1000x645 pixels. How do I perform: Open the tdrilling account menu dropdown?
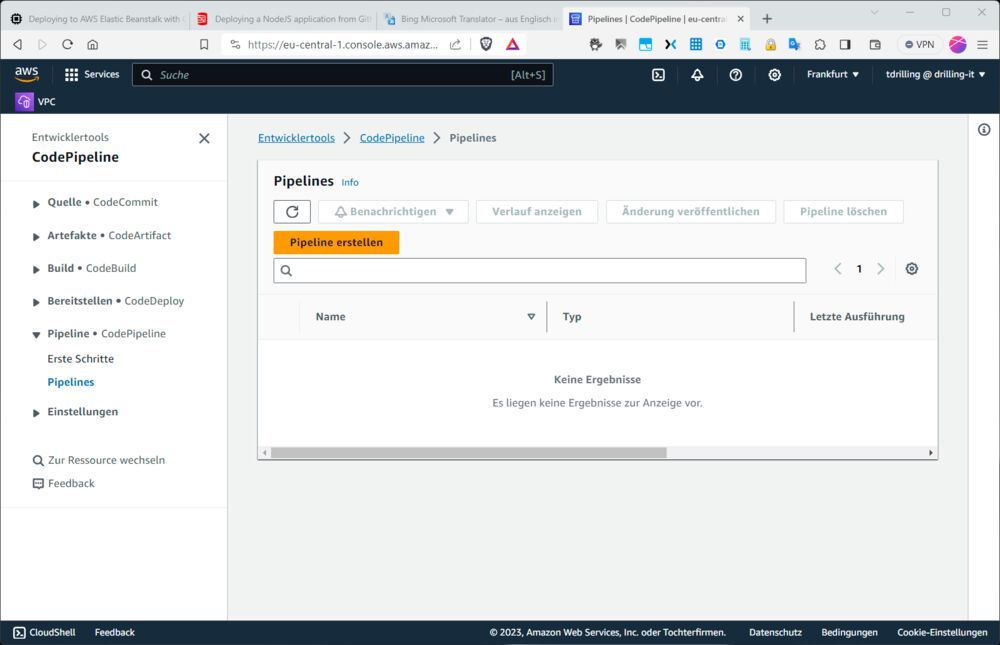(936, 75)
